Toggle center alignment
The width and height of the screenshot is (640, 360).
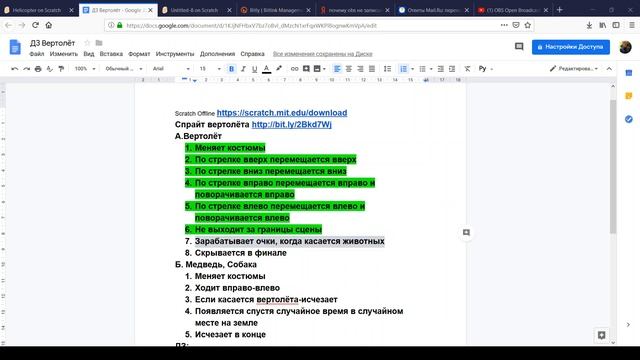pos(349,69)
